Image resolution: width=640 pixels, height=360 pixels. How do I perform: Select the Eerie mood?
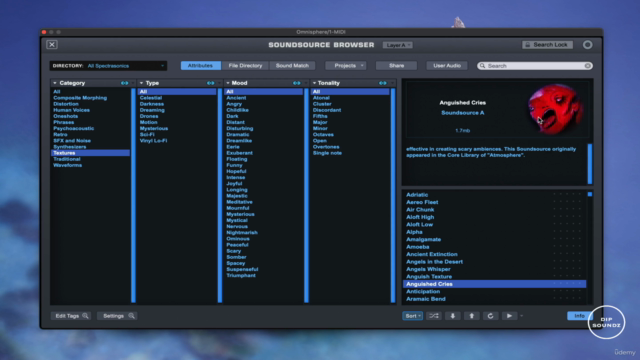233,147
